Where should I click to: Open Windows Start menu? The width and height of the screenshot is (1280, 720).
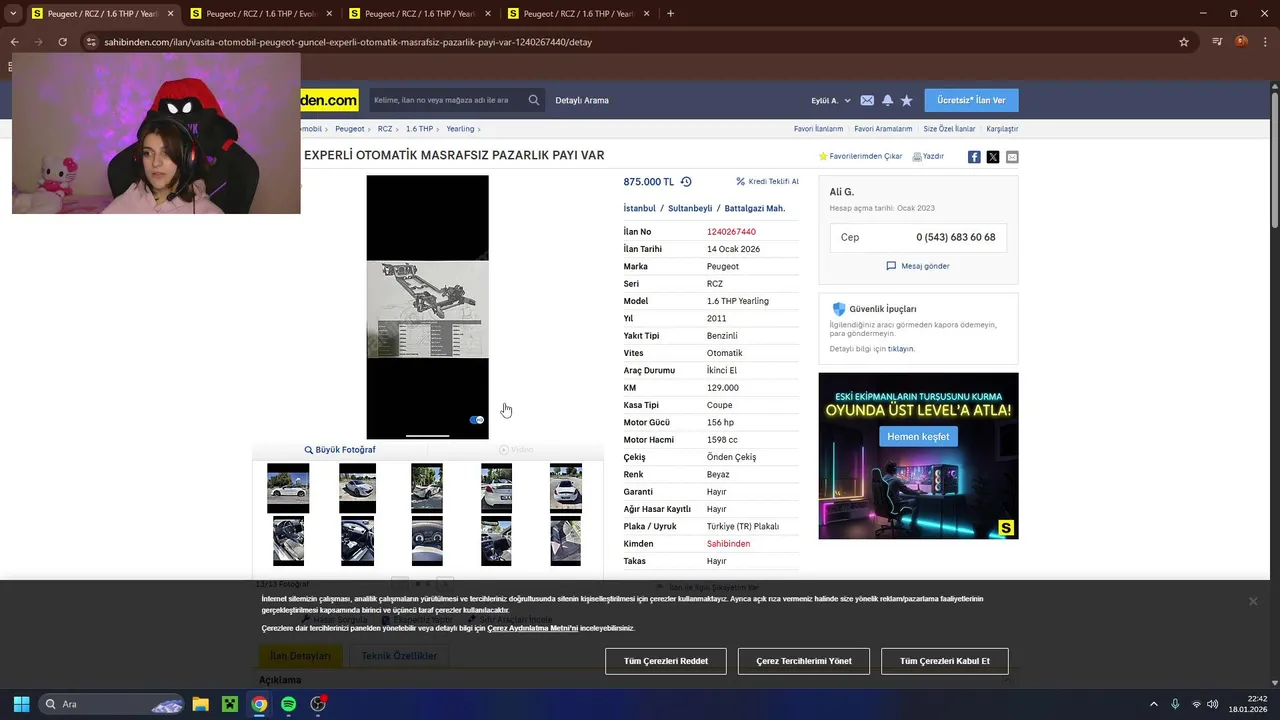point(21,704)
